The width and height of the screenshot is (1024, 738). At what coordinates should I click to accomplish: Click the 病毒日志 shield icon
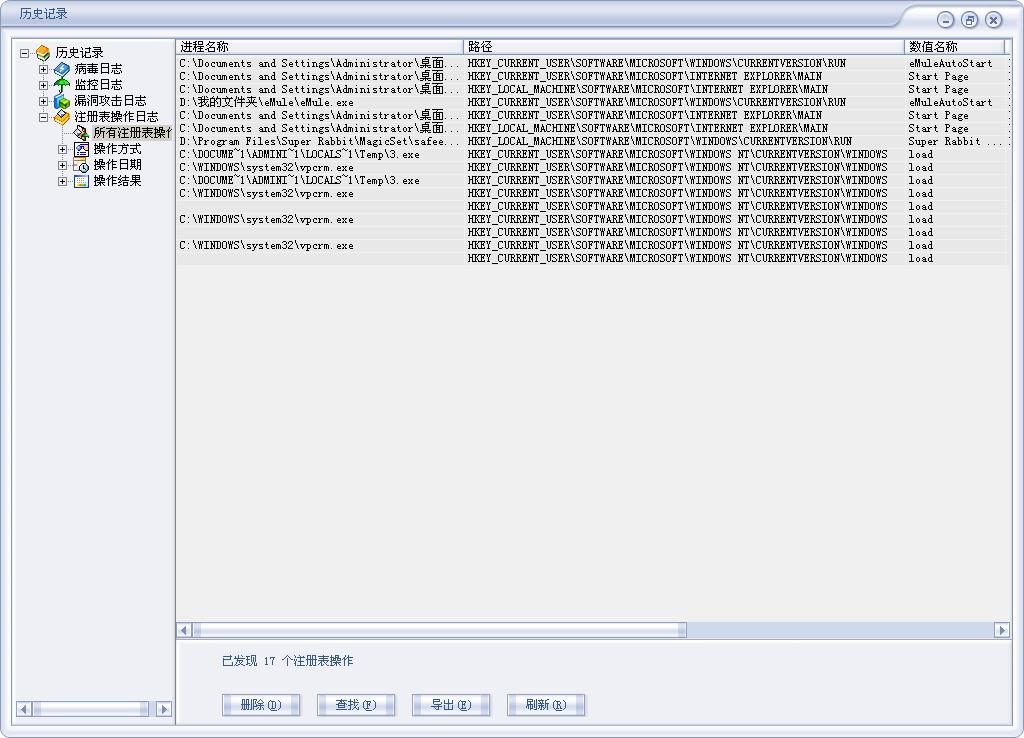point(62,69)
